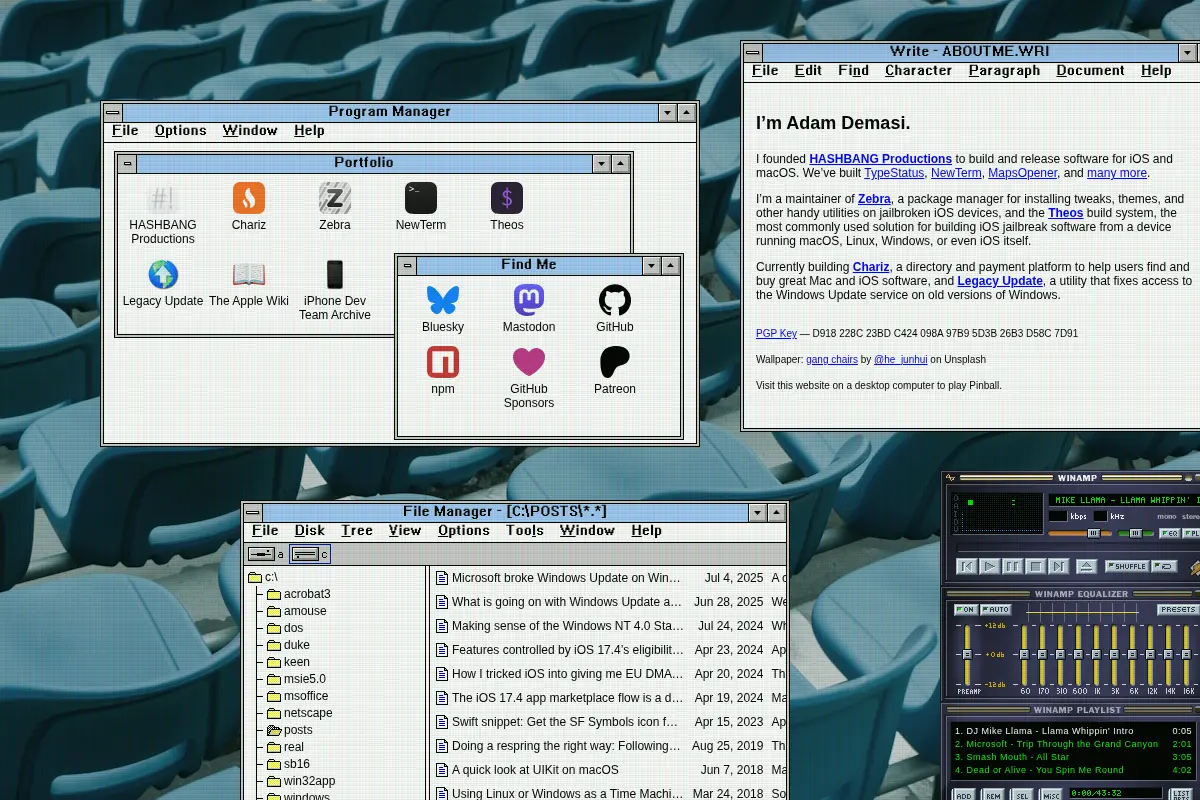Open the View menu in File Manager
1200x800 pixels.
[405, 531]
